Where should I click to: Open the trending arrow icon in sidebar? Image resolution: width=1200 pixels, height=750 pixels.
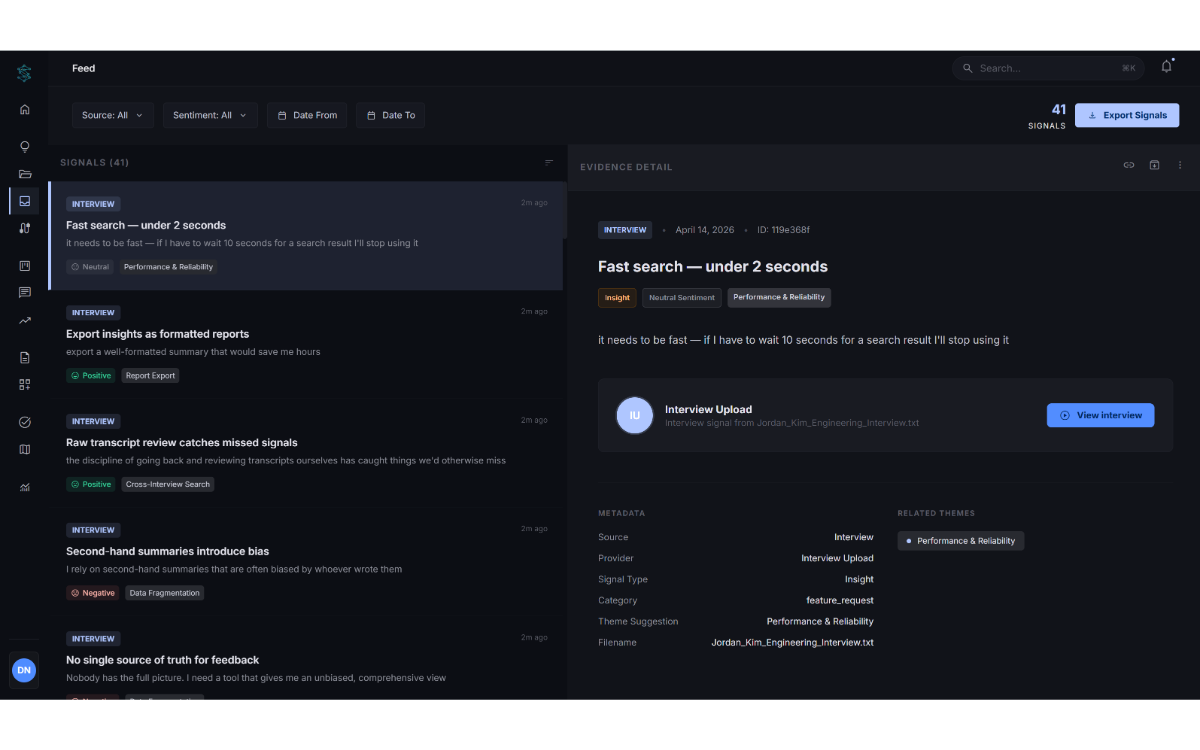click(x=24, y=321)
